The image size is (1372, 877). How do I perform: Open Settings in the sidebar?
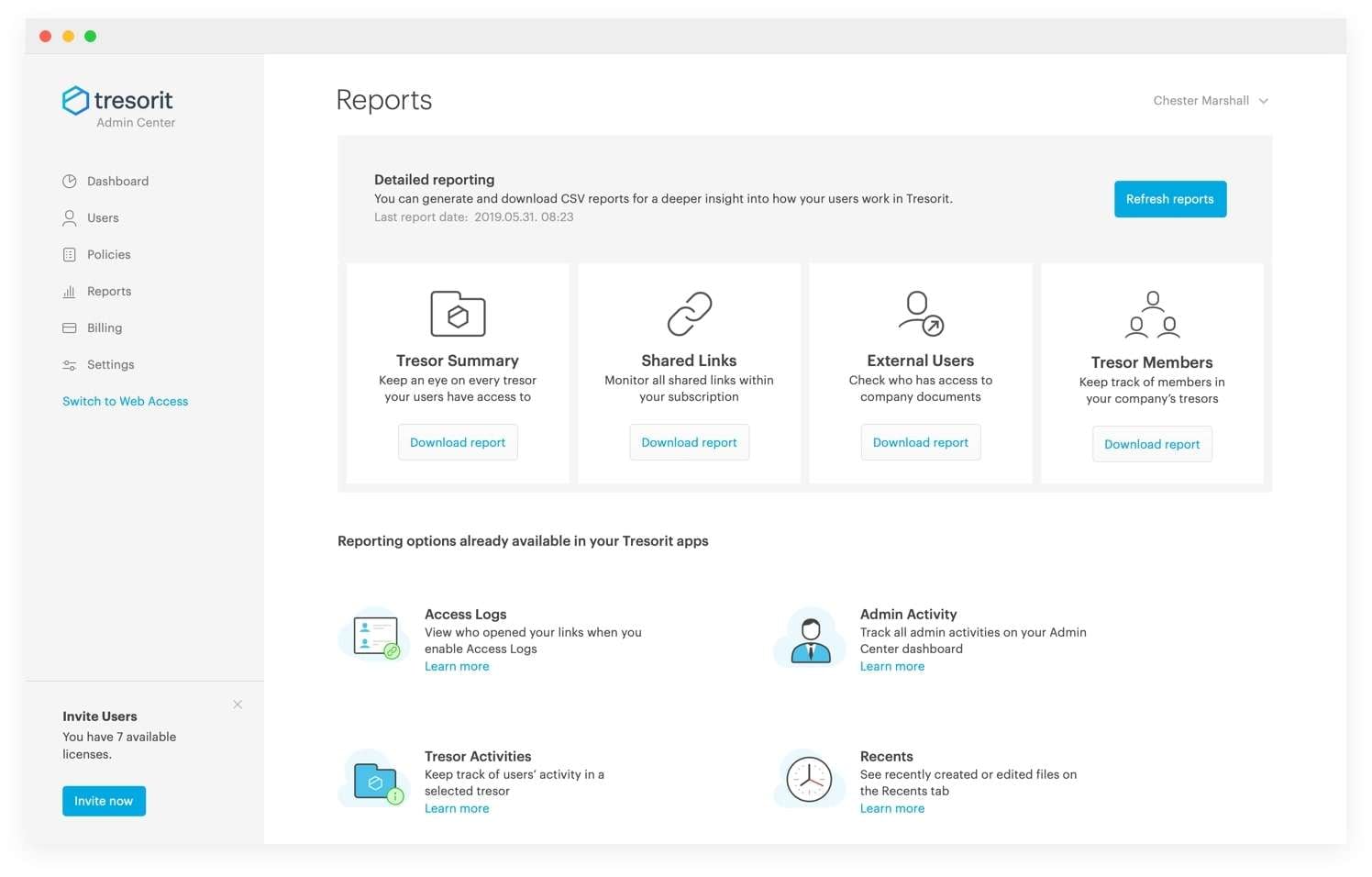point(110,365)
